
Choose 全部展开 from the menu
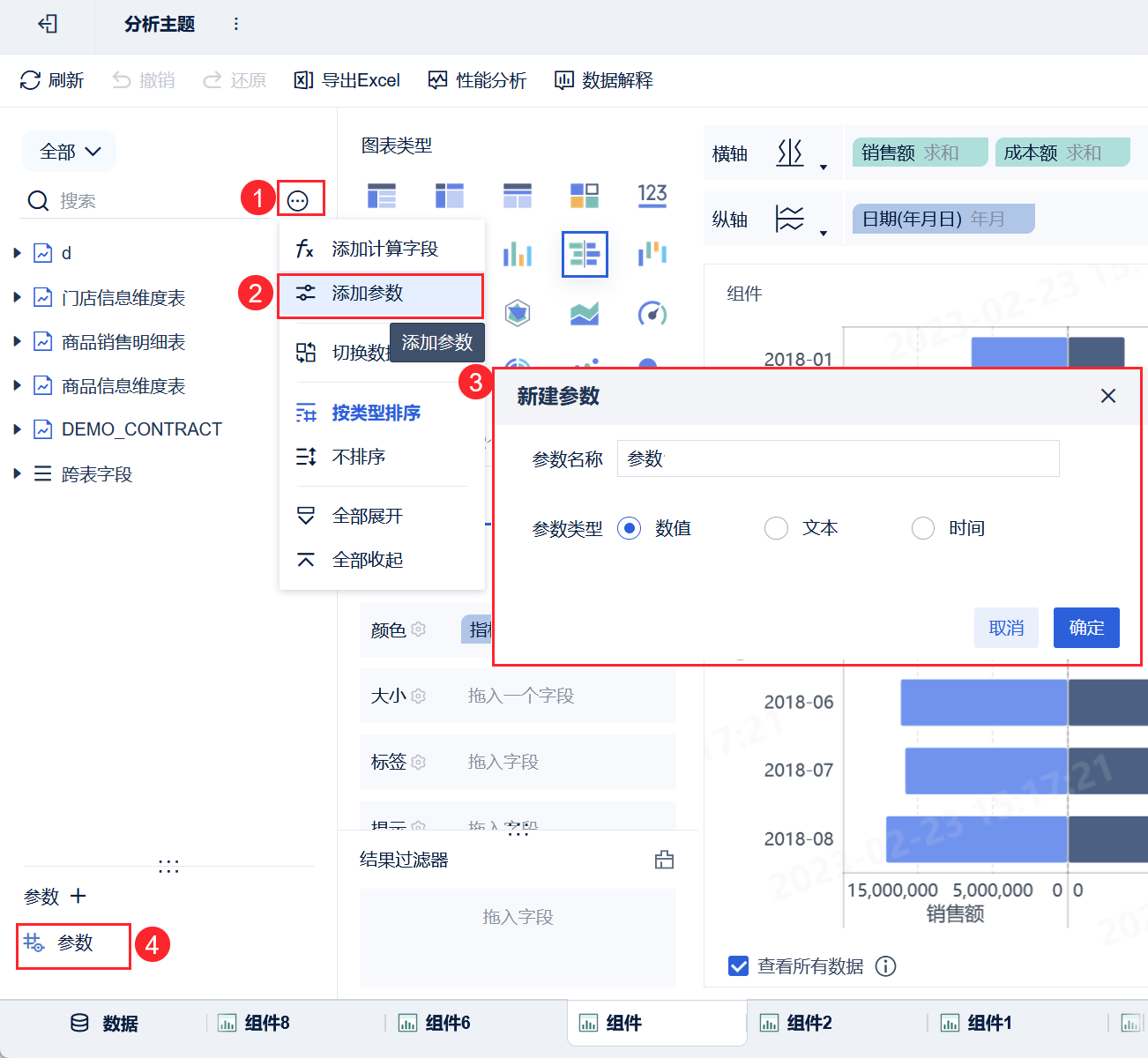[382, 516]
